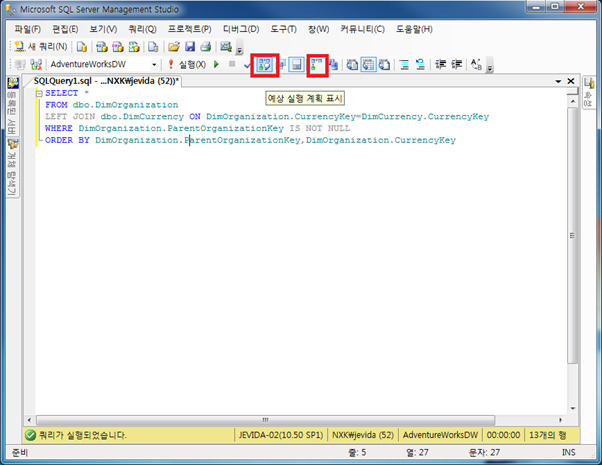Open the Activity Monitor icon

(226, 47)
